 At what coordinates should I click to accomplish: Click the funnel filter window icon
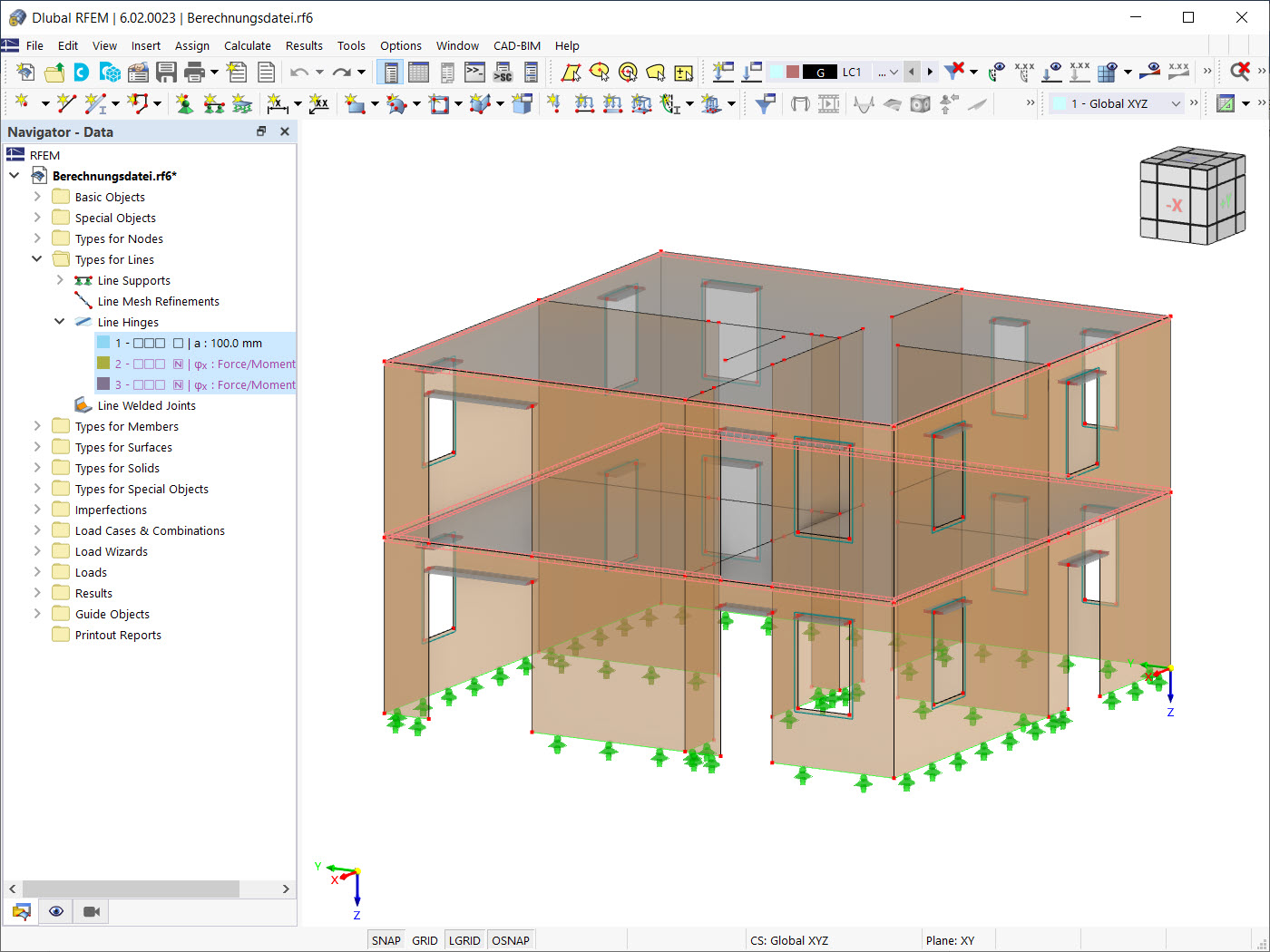tap(765, 104)
